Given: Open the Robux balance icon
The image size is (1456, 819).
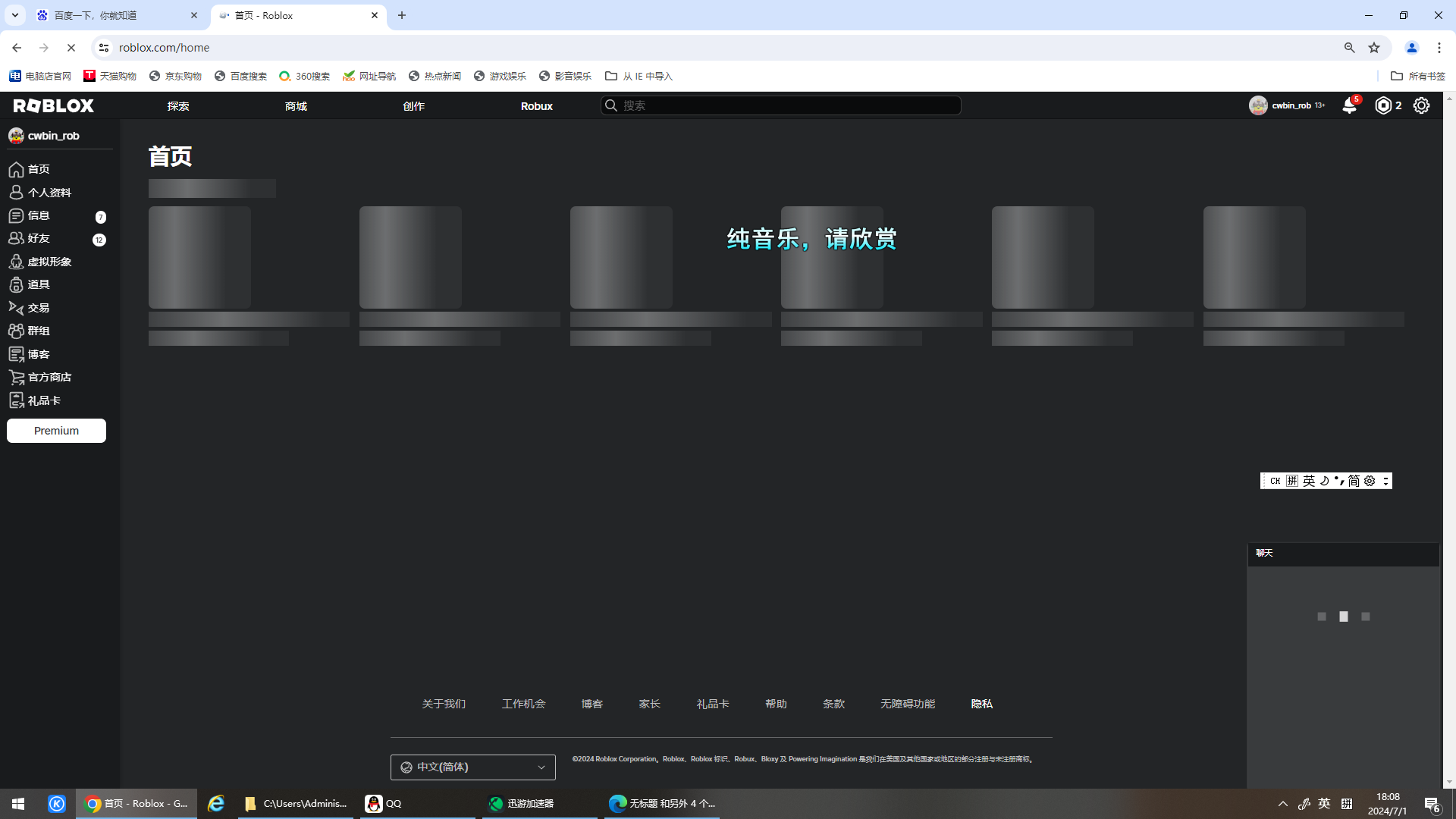Looking at the screenshot, I should [x=1383, y=105].
